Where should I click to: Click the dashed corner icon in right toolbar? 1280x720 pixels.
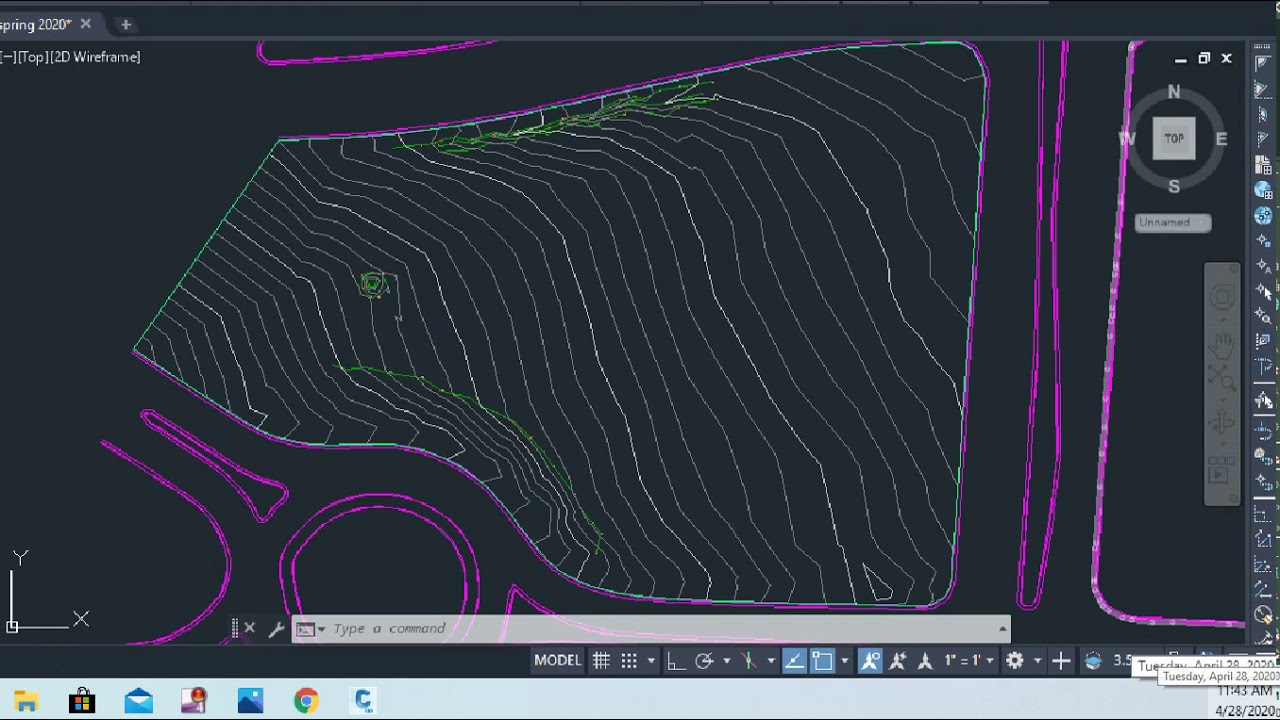(x=1263, y=515)
